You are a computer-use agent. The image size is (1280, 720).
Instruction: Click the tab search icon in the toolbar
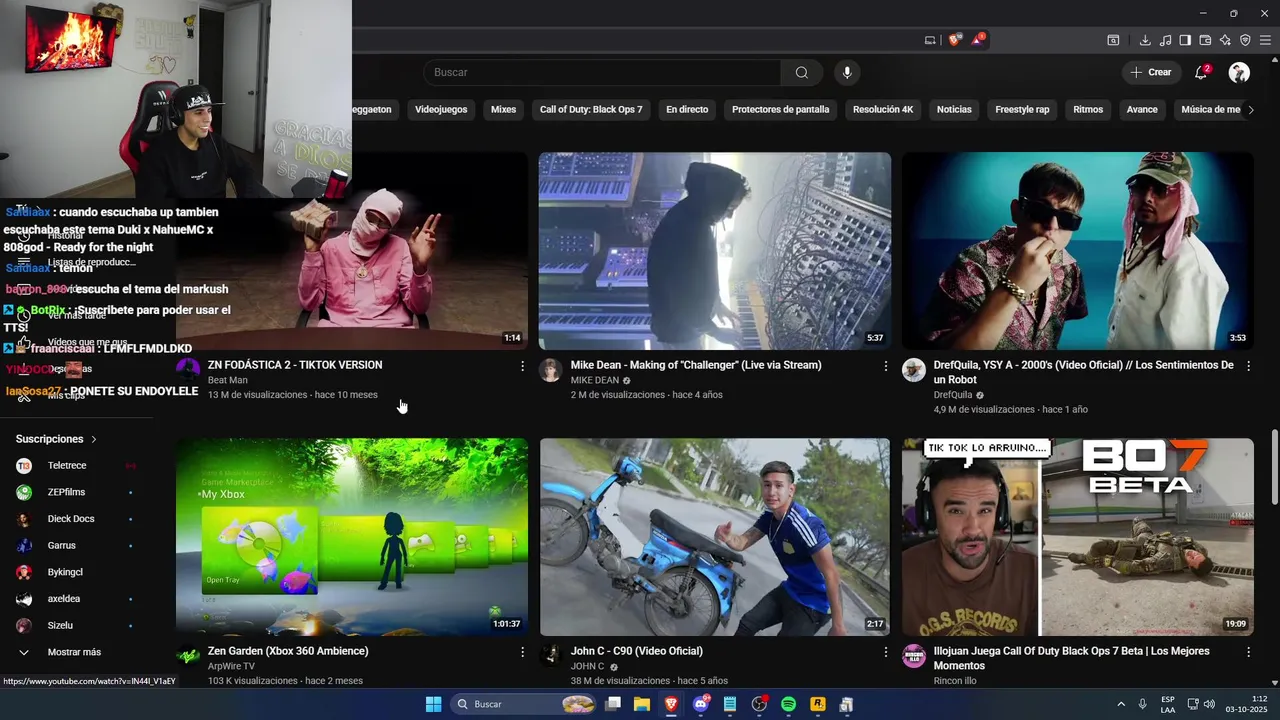coord(1113,40)
